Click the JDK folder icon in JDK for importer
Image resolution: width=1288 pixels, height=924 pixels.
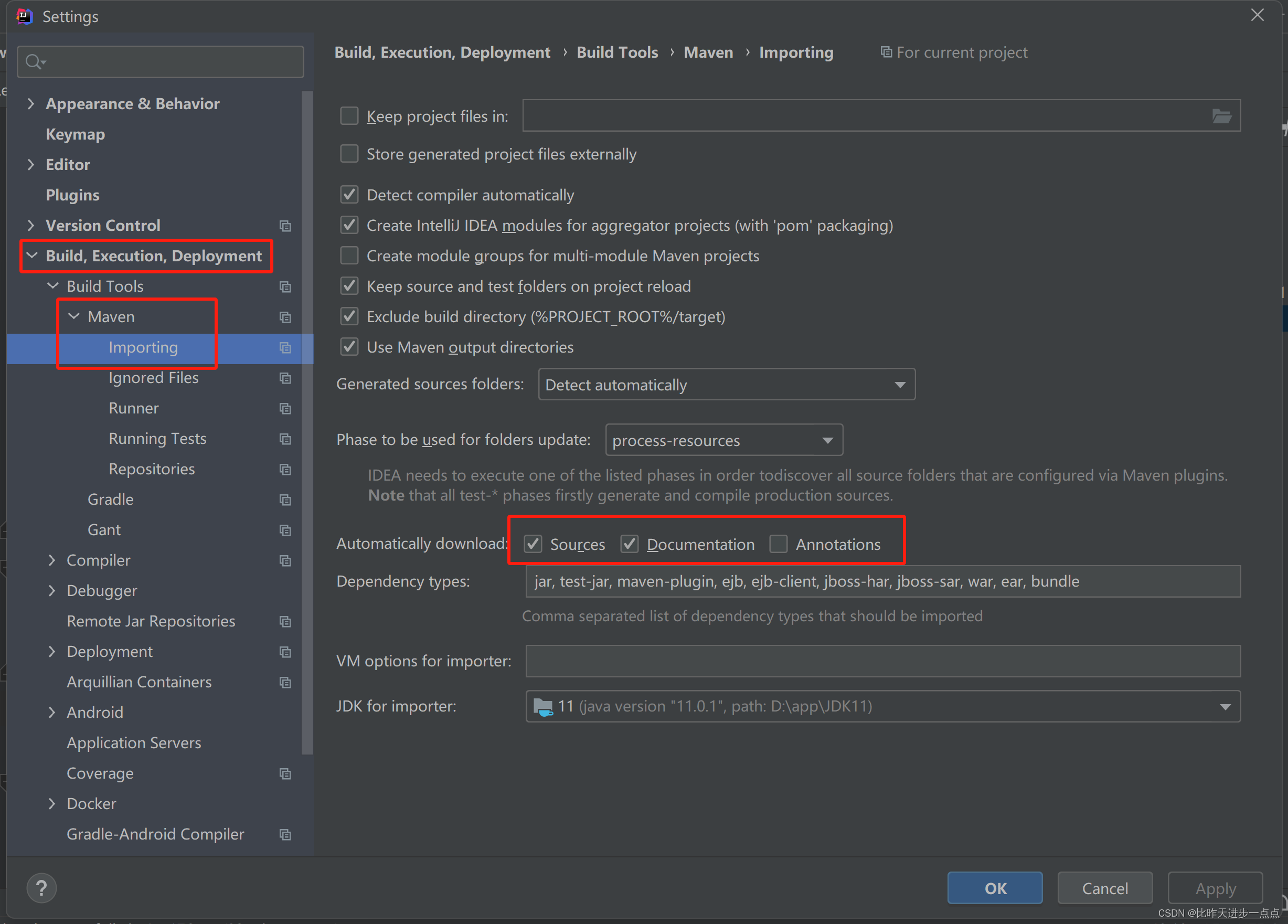coord(544,706)
